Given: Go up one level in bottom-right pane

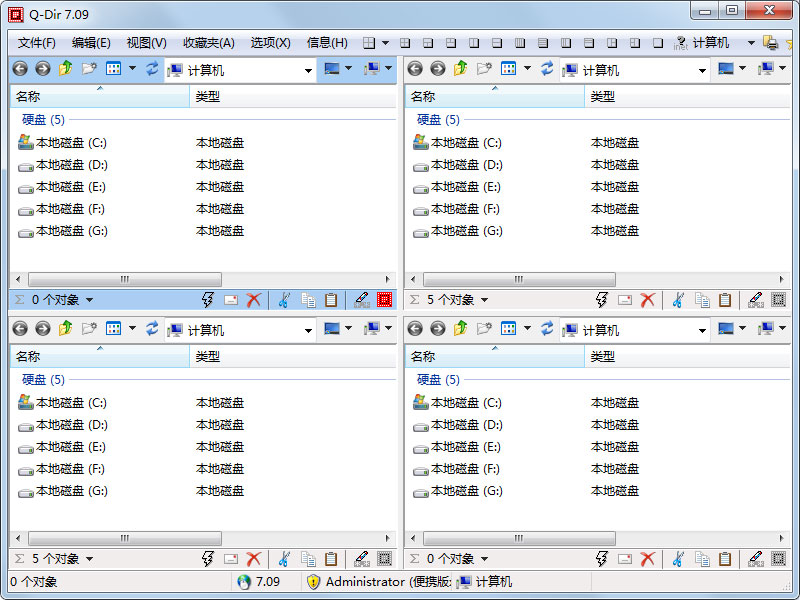Looking at the screenshot, I should coord(461,329).
